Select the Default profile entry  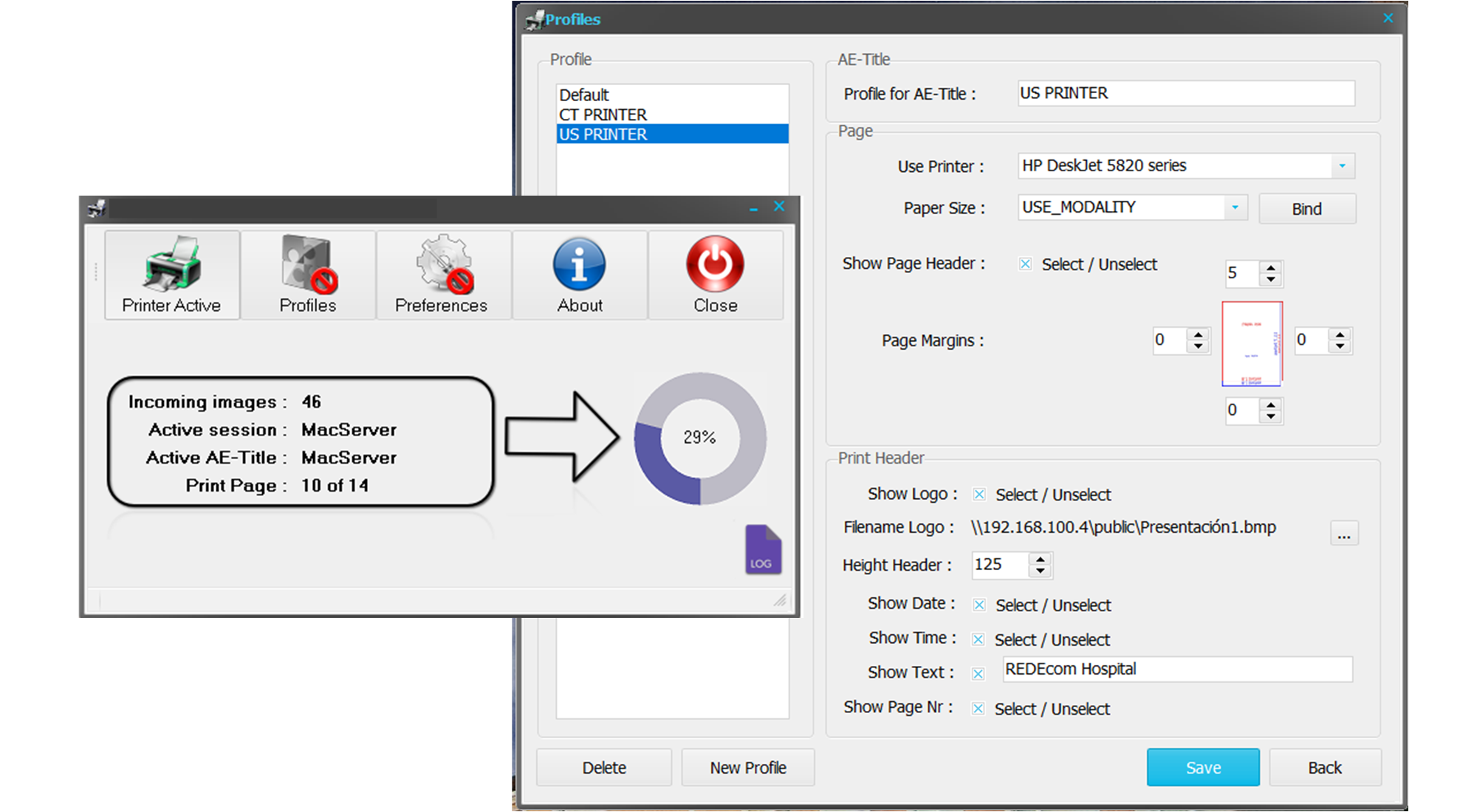584,95
